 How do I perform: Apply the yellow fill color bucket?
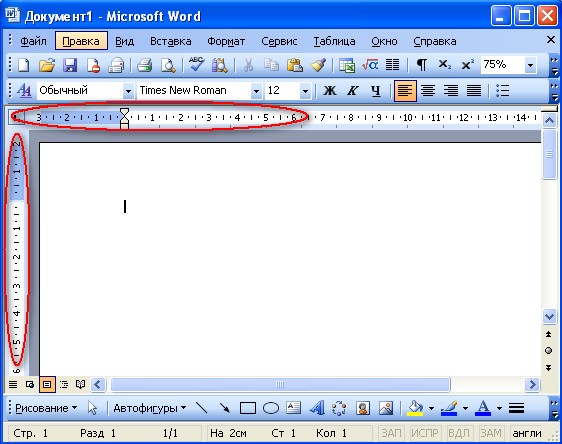pyautogui.click(x=415, y=408)
